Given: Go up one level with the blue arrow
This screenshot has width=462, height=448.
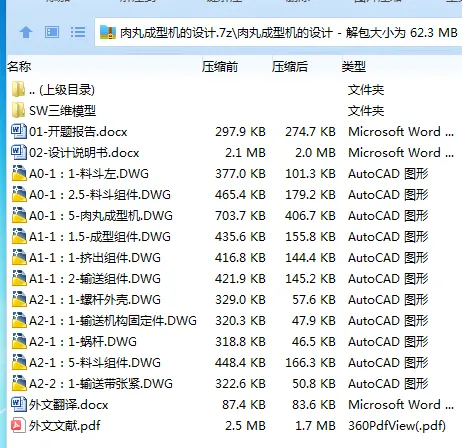Looking at the screenshot, I should [26, 33].
